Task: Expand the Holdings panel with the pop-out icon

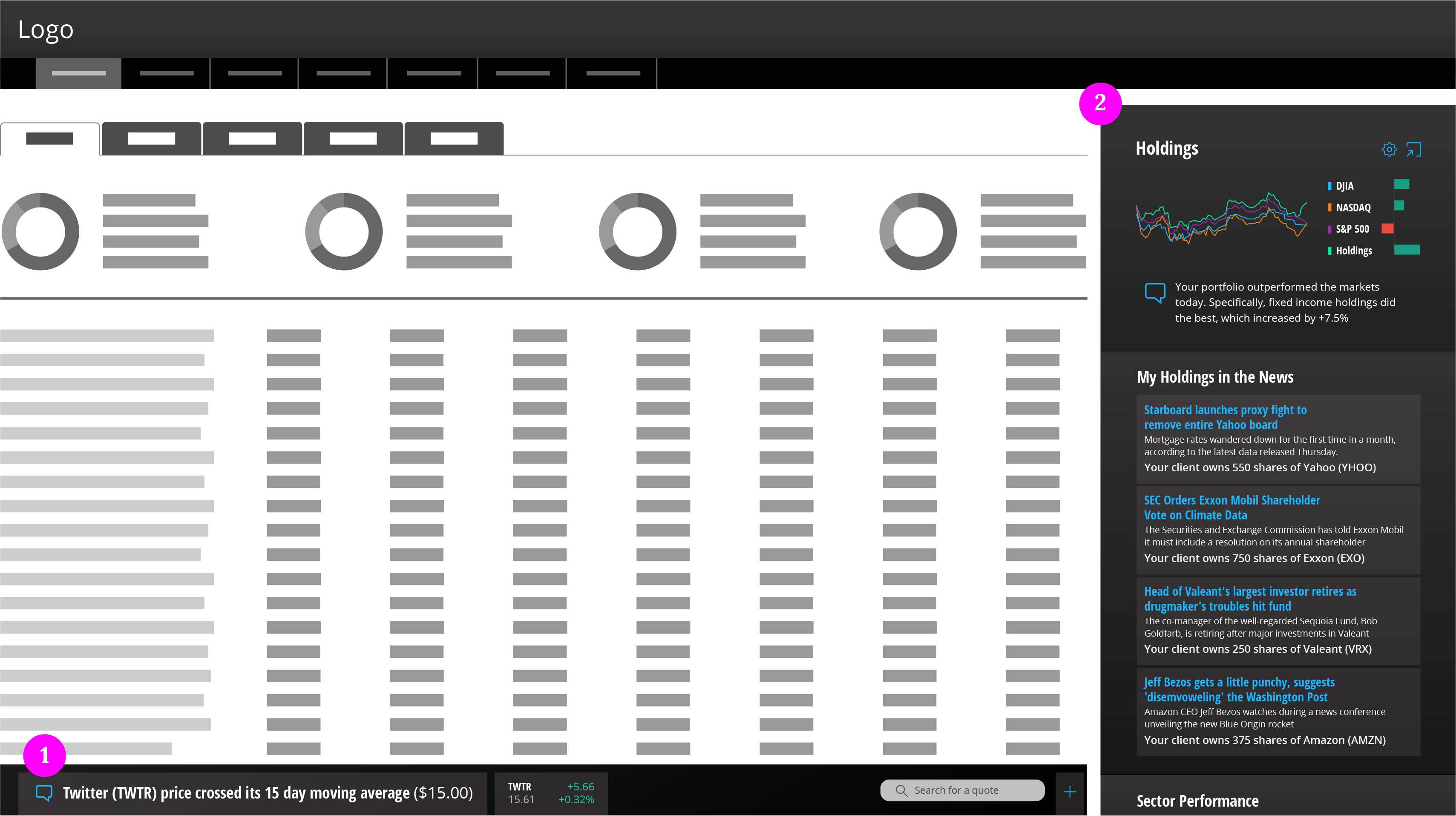Action: click(1413, 149)
